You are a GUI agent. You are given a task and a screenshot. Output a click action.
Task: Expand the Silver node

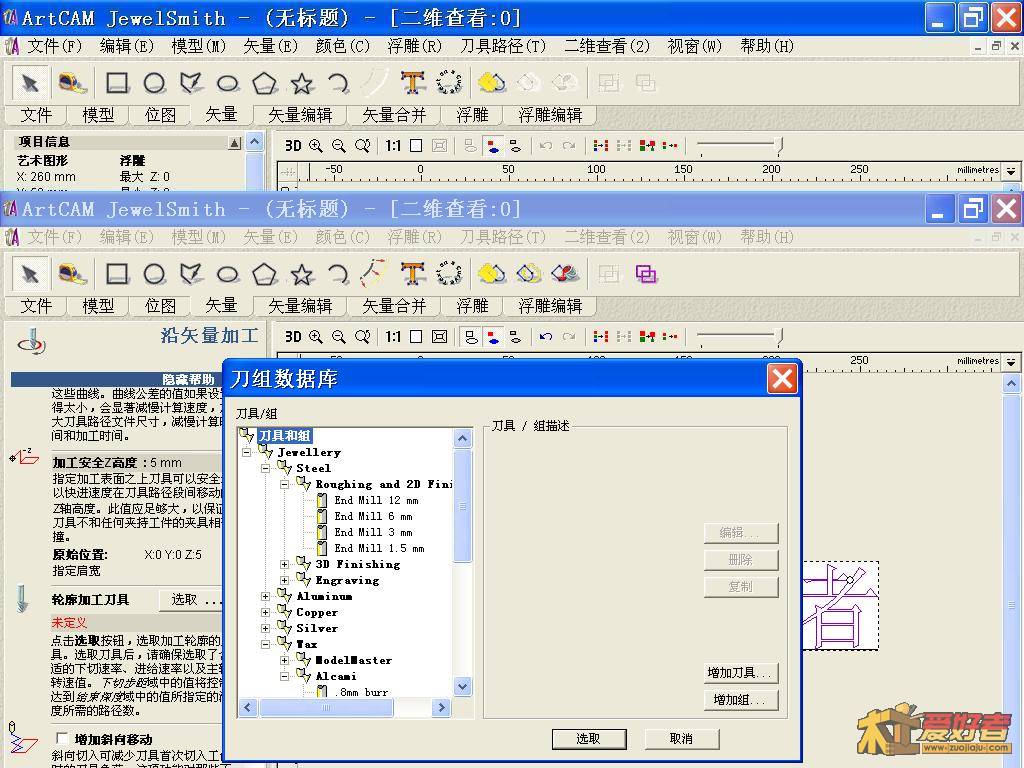click(x=265, y=628)
